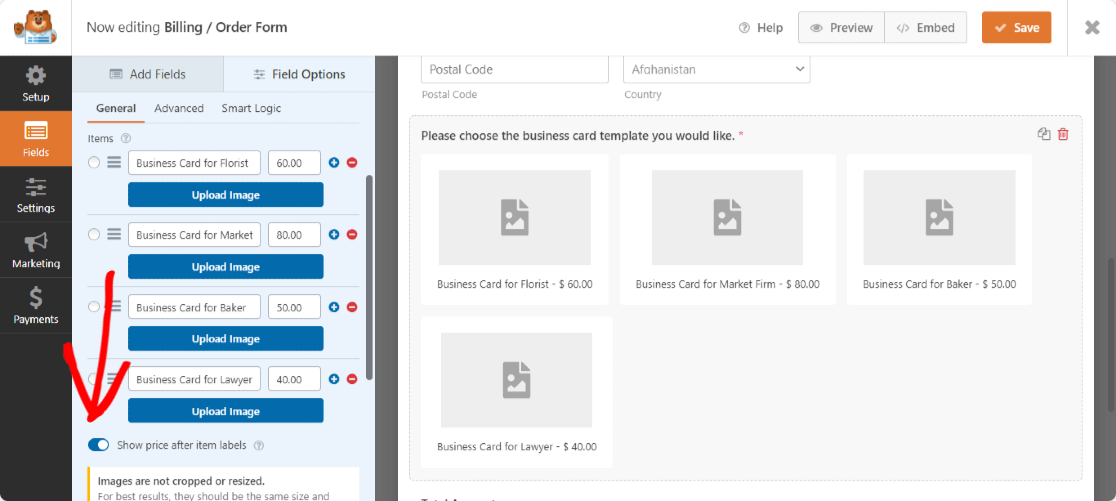Grab the Baker item reorder handle

pyautogui.click(x=114, y=307)
